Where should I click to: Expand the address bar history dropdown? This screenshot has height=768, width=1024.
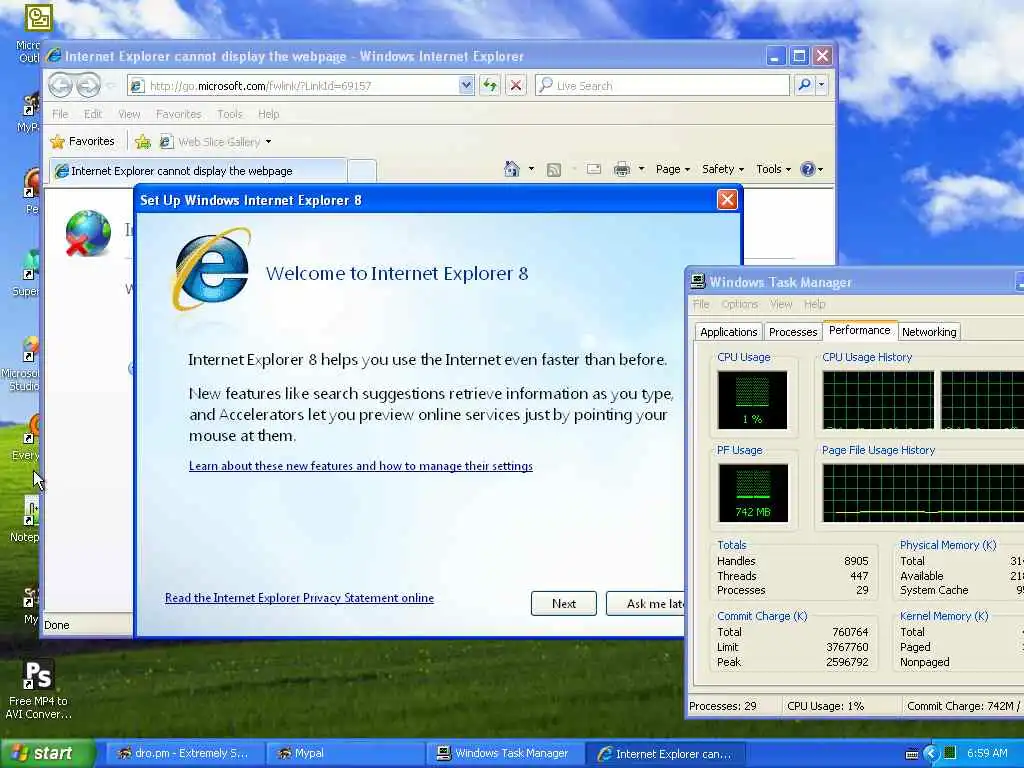pyautogui.click(x=466, y=85)
